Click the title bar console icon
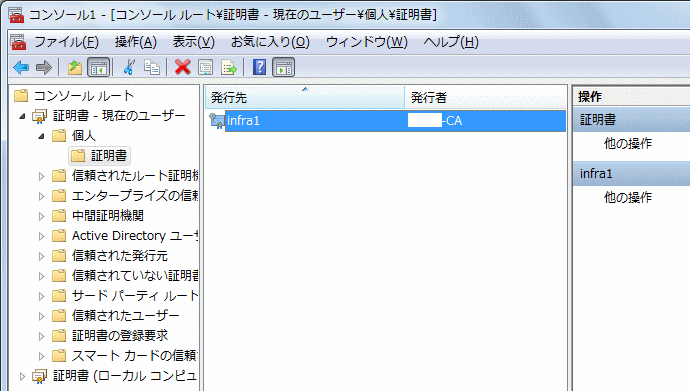This screenshot has width=690, height=391. [16, 15]
